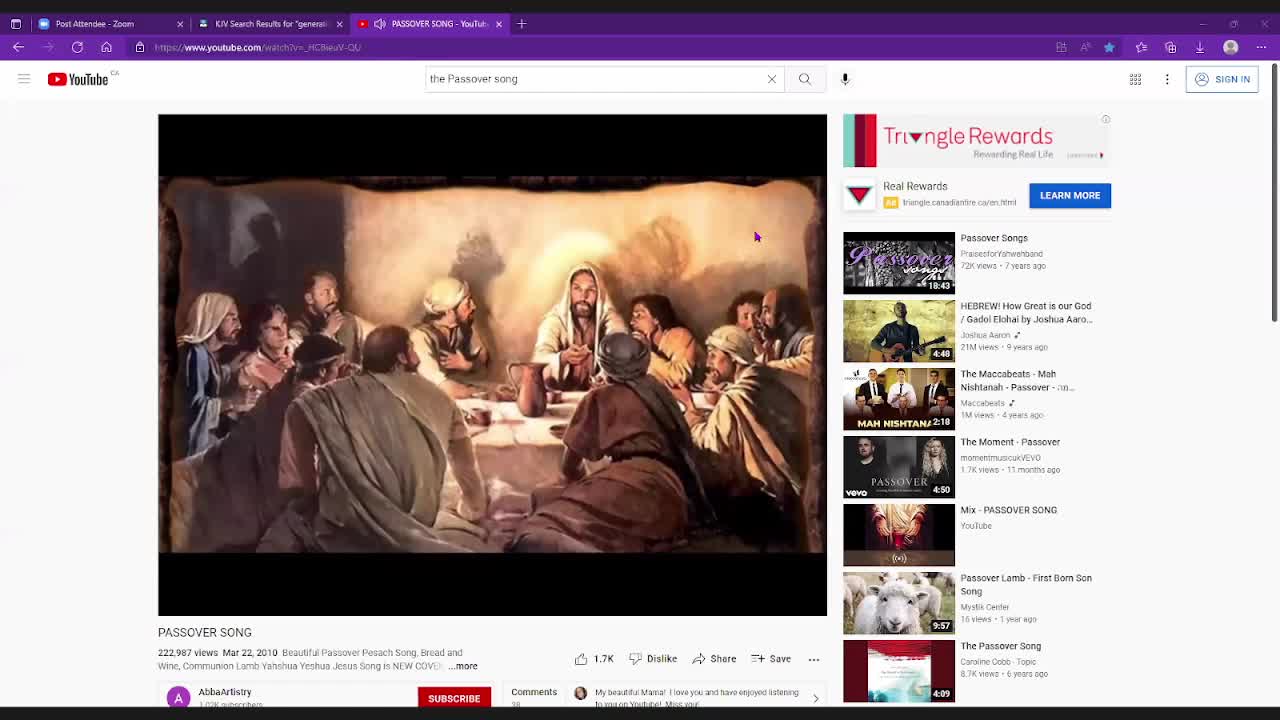This screenshot has height=720, width=1280.
Task: Expand description with ...more
Action: point(463,666)
